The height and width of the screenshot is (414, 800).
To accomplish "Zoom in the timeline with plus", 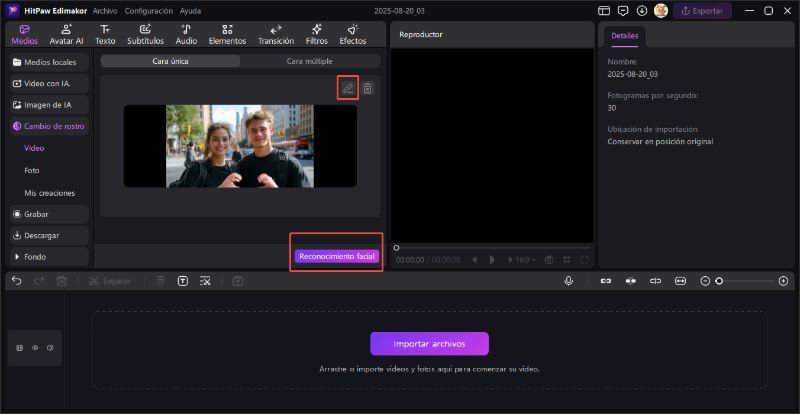I will click(784, 281).
